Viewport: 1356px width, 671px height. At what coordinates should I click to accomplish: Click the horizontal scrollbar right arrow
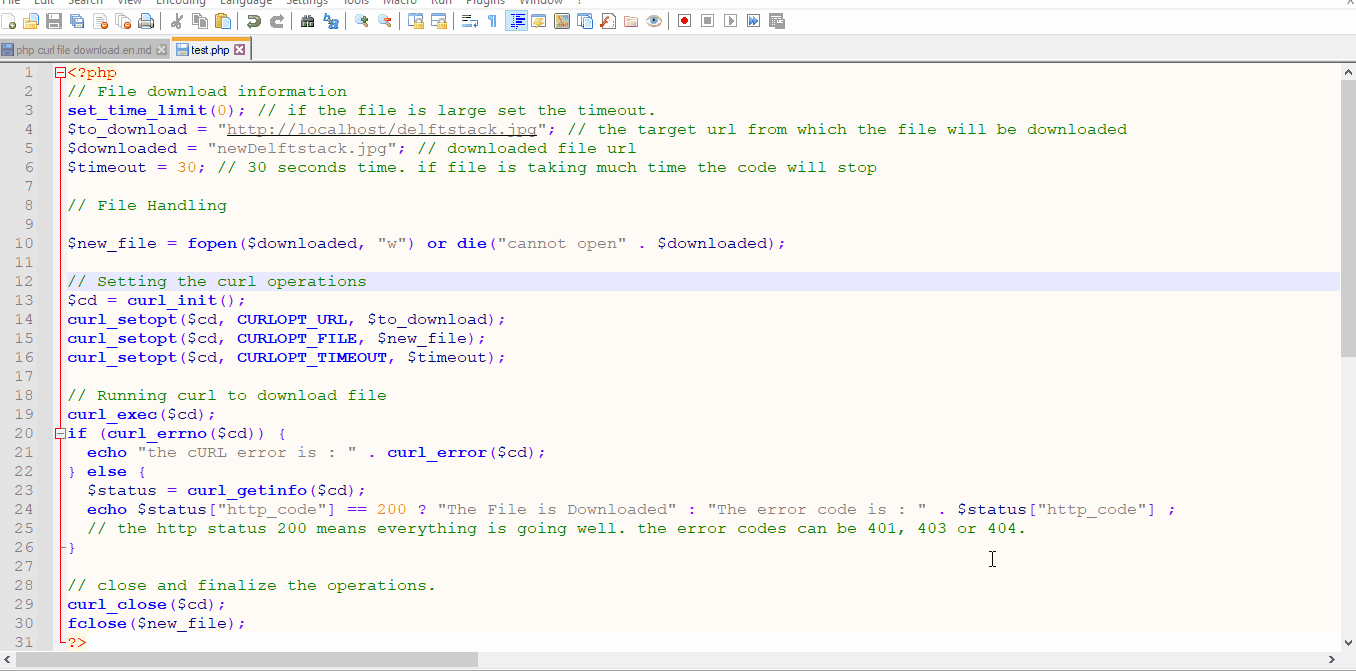coord(1331,660)
